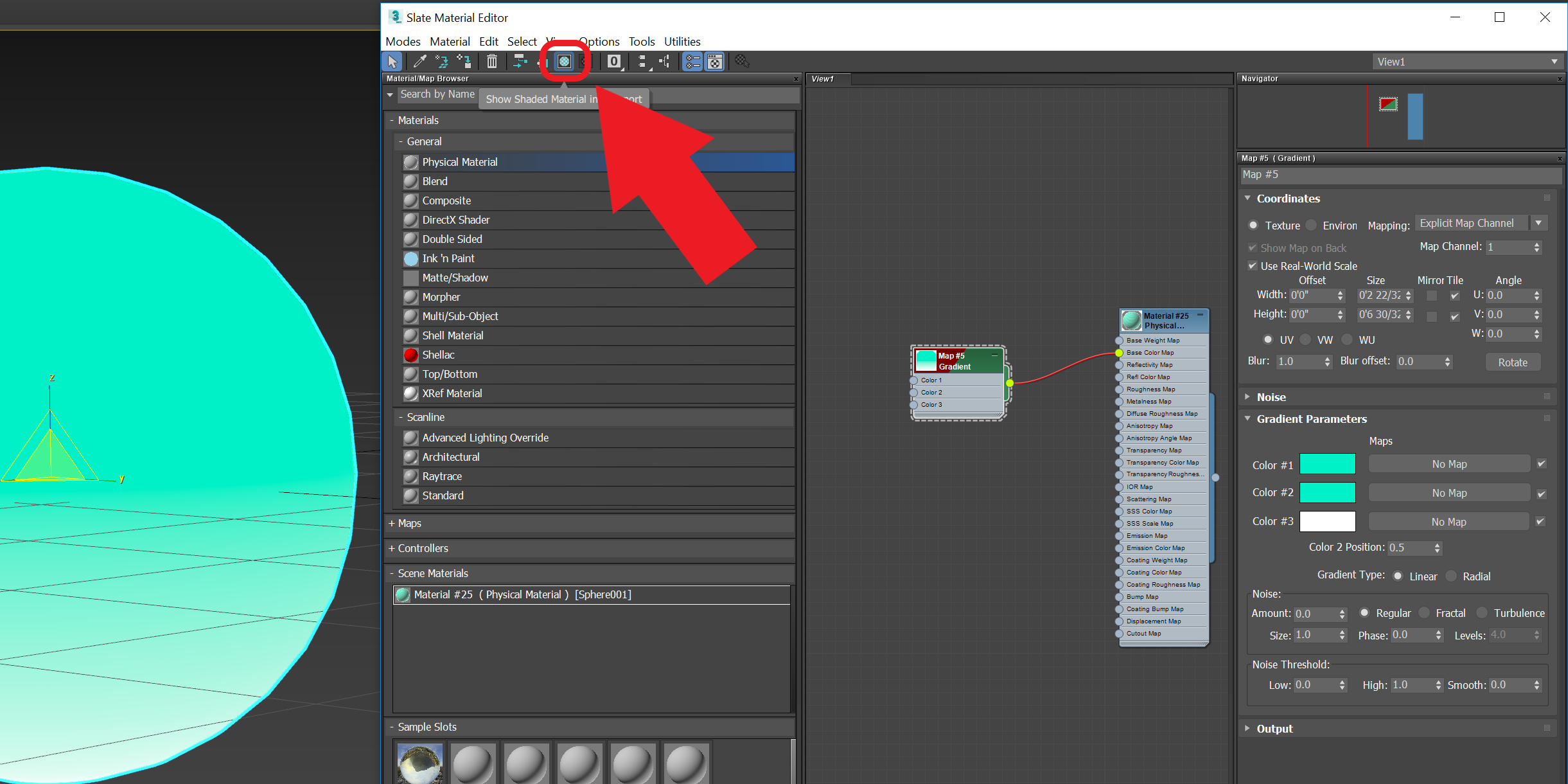This screenshot has height=784, width=1568.
Task: Adjust the Color #1 cyan swatch
Action: tap(1328, 463)
